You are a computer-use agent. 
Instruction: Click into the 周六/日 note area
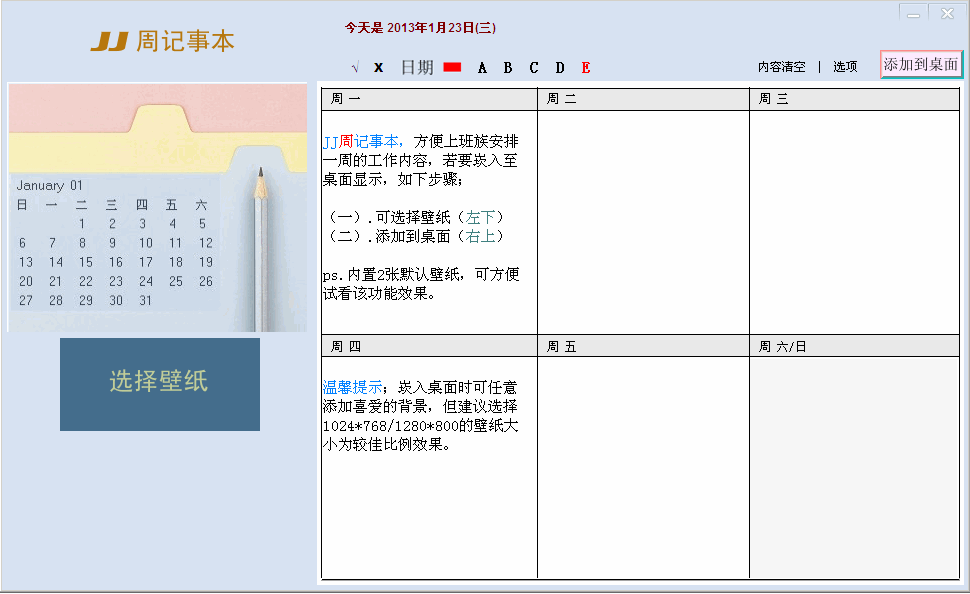854,466
